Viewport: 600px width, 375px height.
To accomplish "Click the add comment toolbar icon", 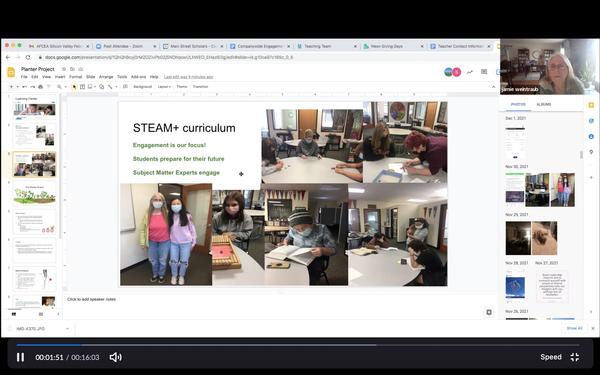I will coord(125,86).
